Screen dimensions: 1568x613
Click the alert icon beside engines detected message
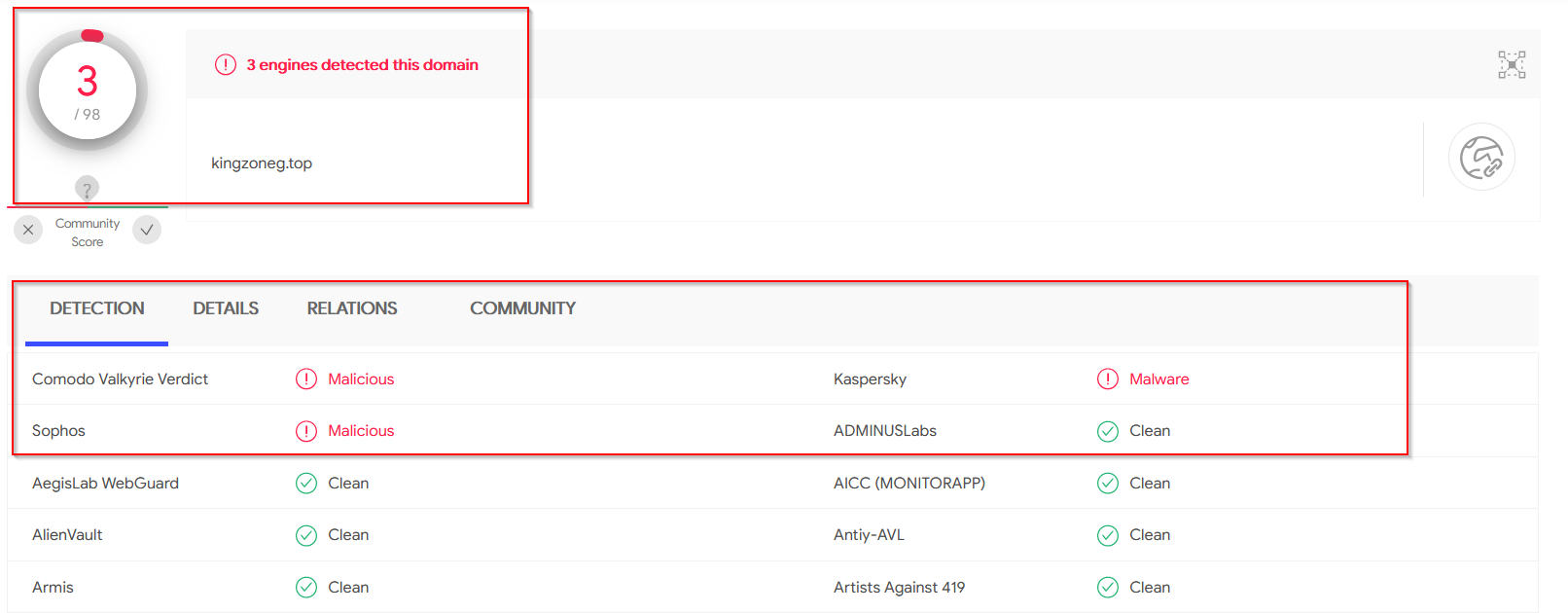[226, 65]
